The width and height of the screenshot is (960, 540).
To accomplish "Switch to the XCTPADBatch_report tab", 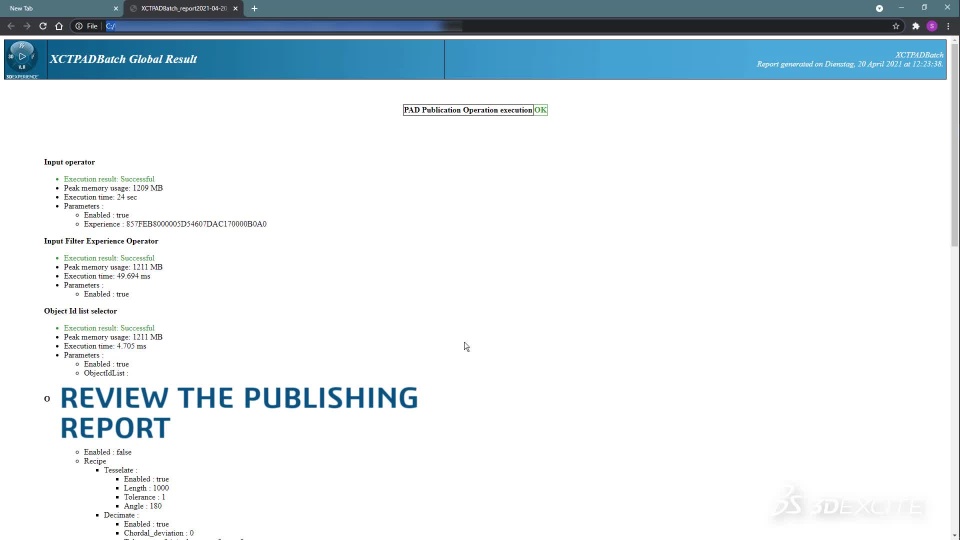I will coord(183,9).
